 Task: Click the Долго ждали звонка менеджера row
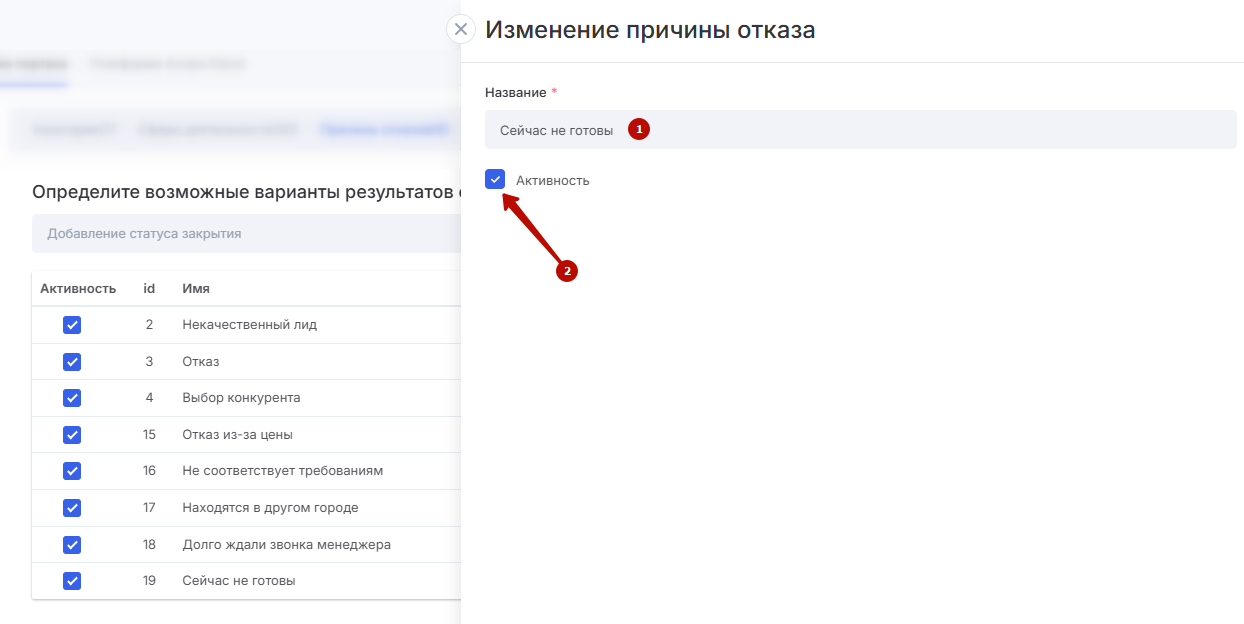[286, 545]
